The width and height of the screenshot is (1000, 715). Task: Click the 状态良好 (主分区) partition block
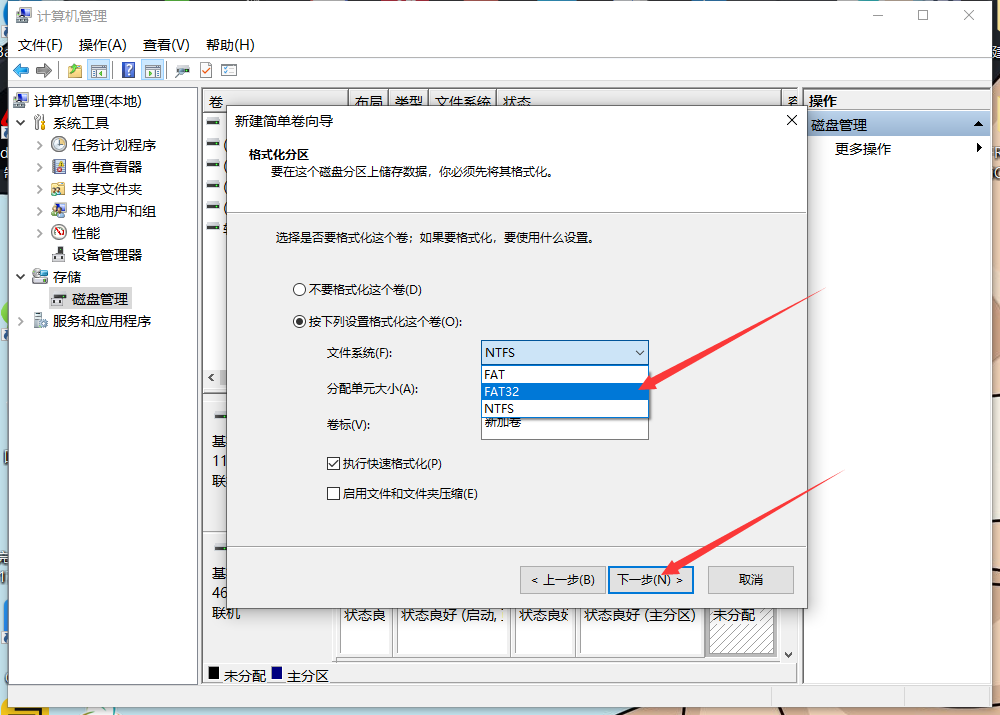point(640,631)
